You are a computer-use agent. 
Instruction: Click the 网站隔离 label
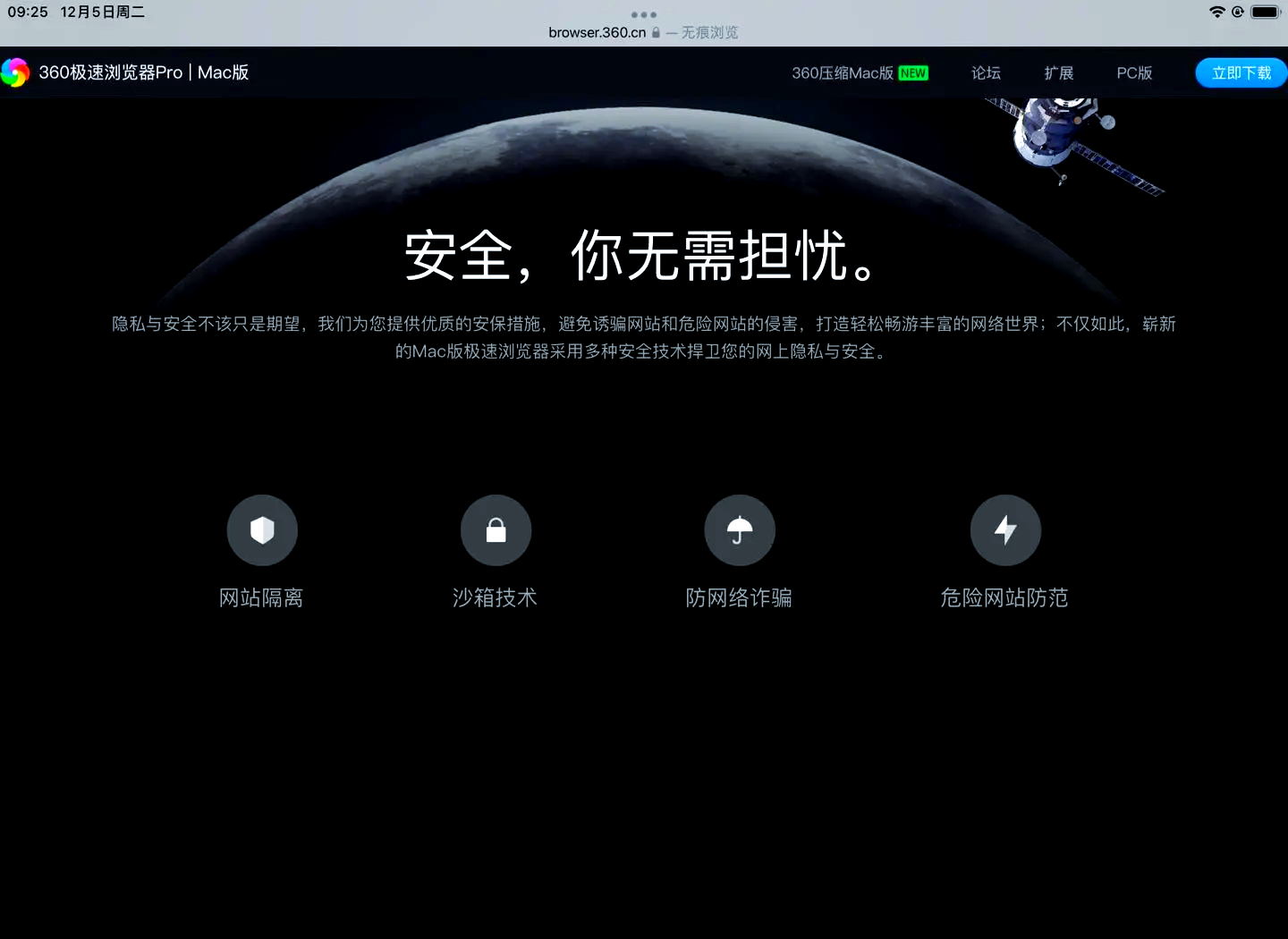[x=261, y=597]
